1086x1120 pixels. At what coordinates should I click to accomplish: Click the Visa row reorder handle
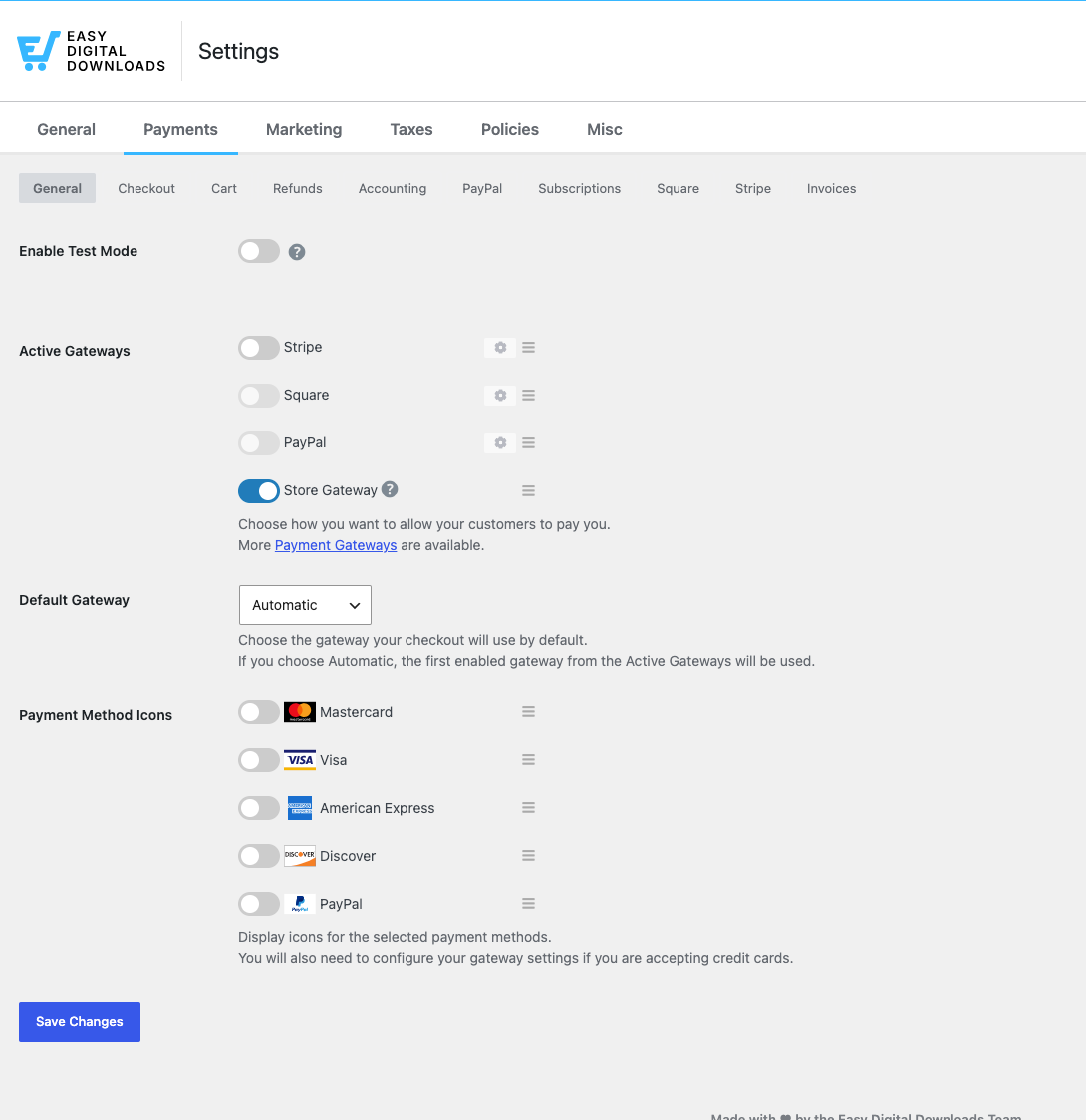[528, 760]
